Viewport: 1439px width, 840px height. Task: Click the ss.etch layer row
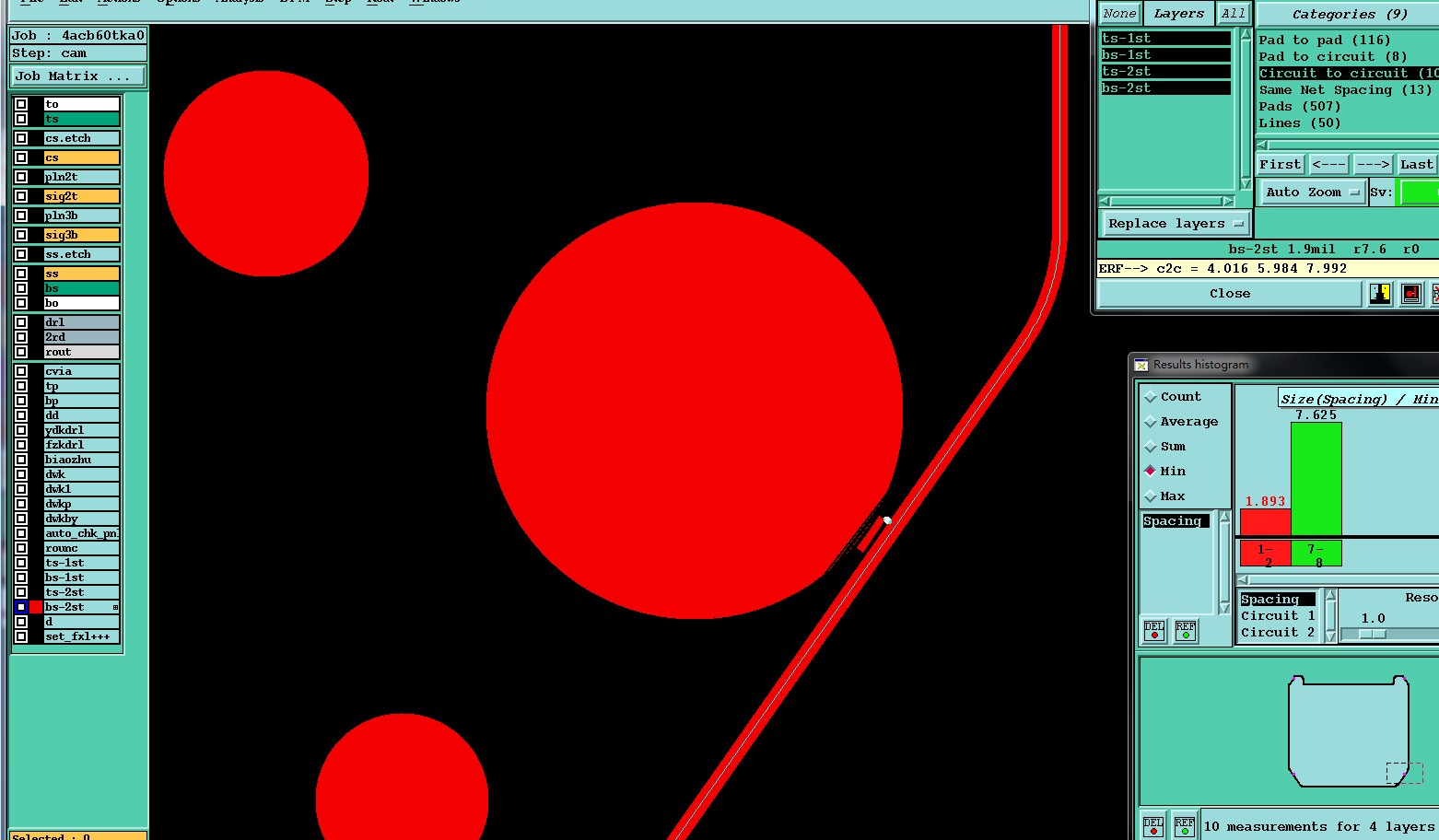82,254
